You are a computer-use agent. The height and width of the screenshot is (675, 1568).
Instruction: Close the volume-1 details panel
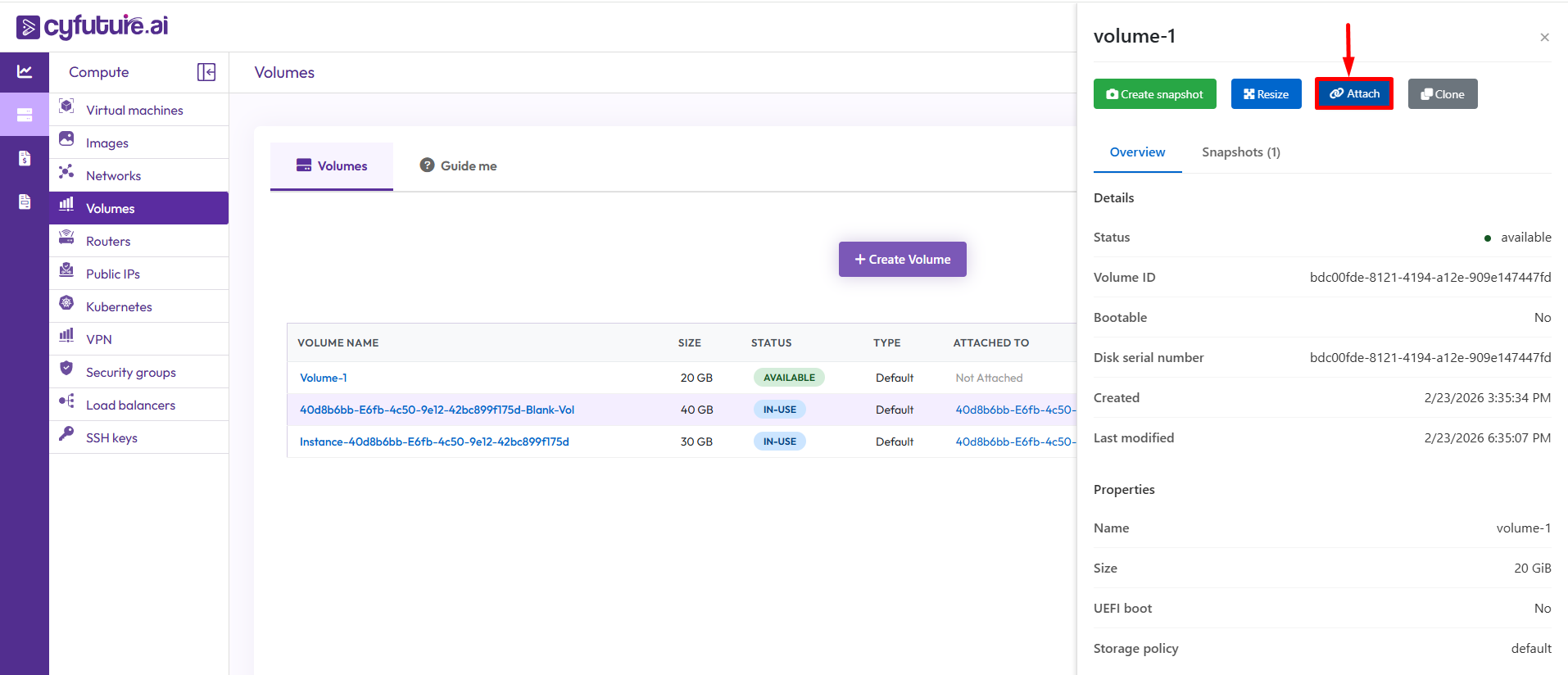(1544, 37)
